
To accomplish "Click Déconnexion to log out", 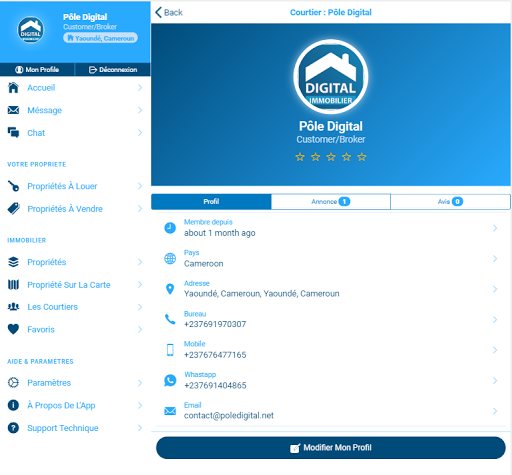I will tap(113, 69).
